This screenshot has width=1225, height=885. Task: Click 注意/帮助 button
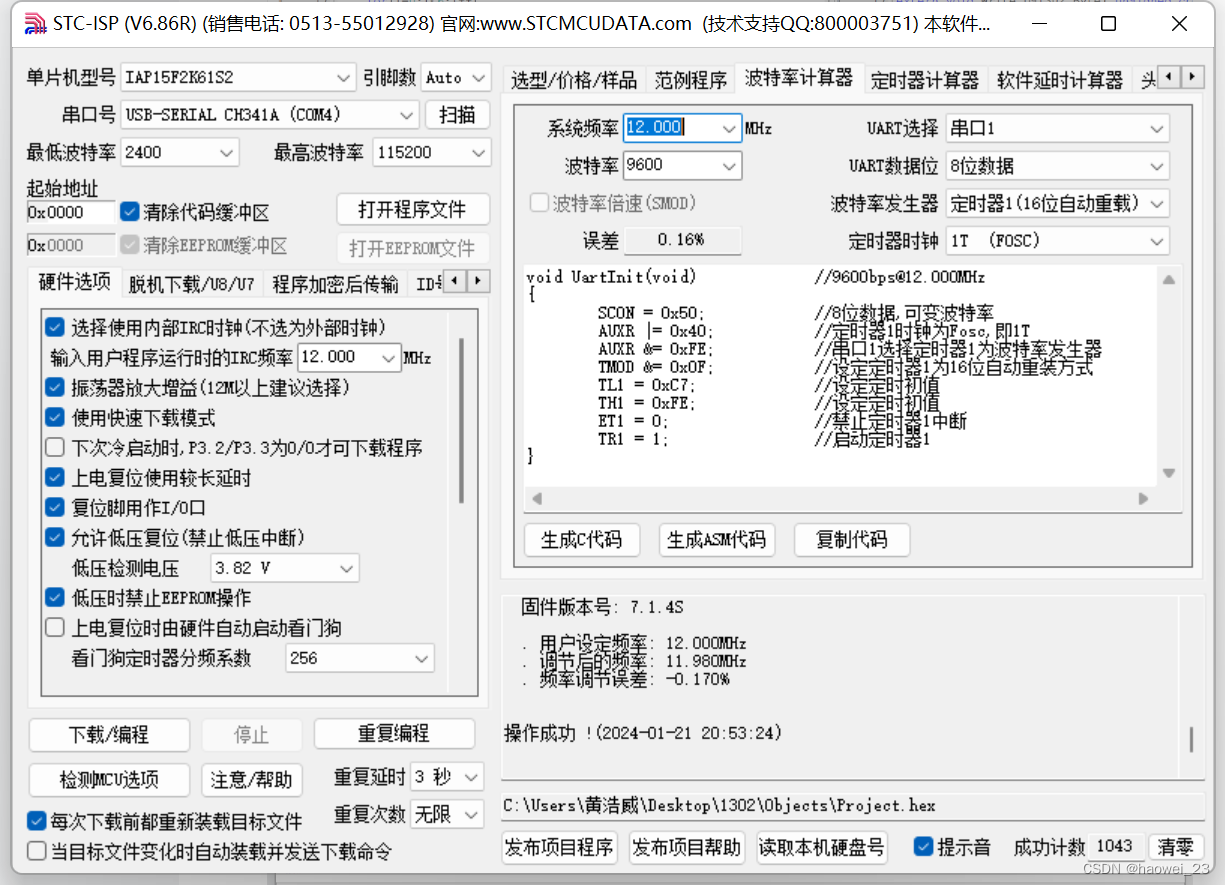coord(251,780)
